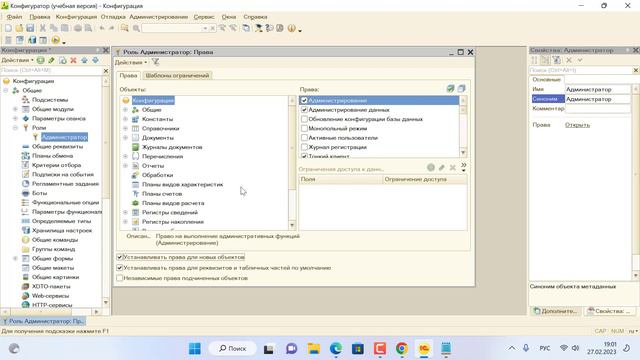Toggle Устанавливать права для новых объектов
The width and height of the screenshot is (640, 360).
[120, 257]
